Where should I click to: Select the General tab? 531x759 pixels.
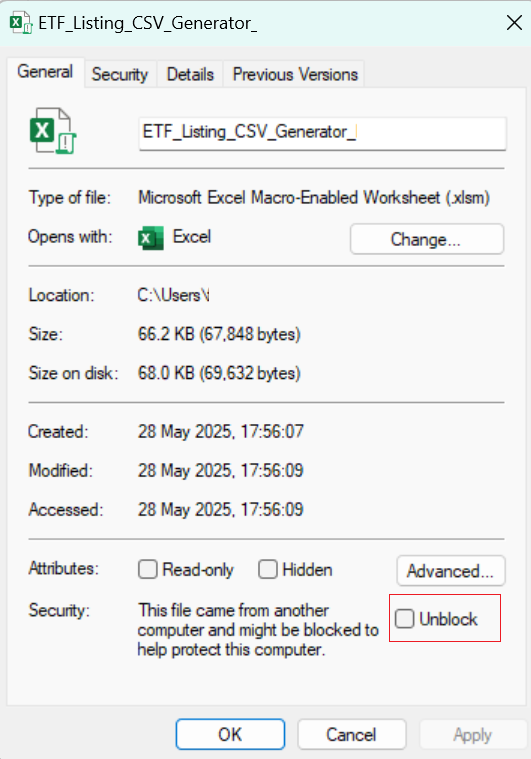[x=45, y=72]
